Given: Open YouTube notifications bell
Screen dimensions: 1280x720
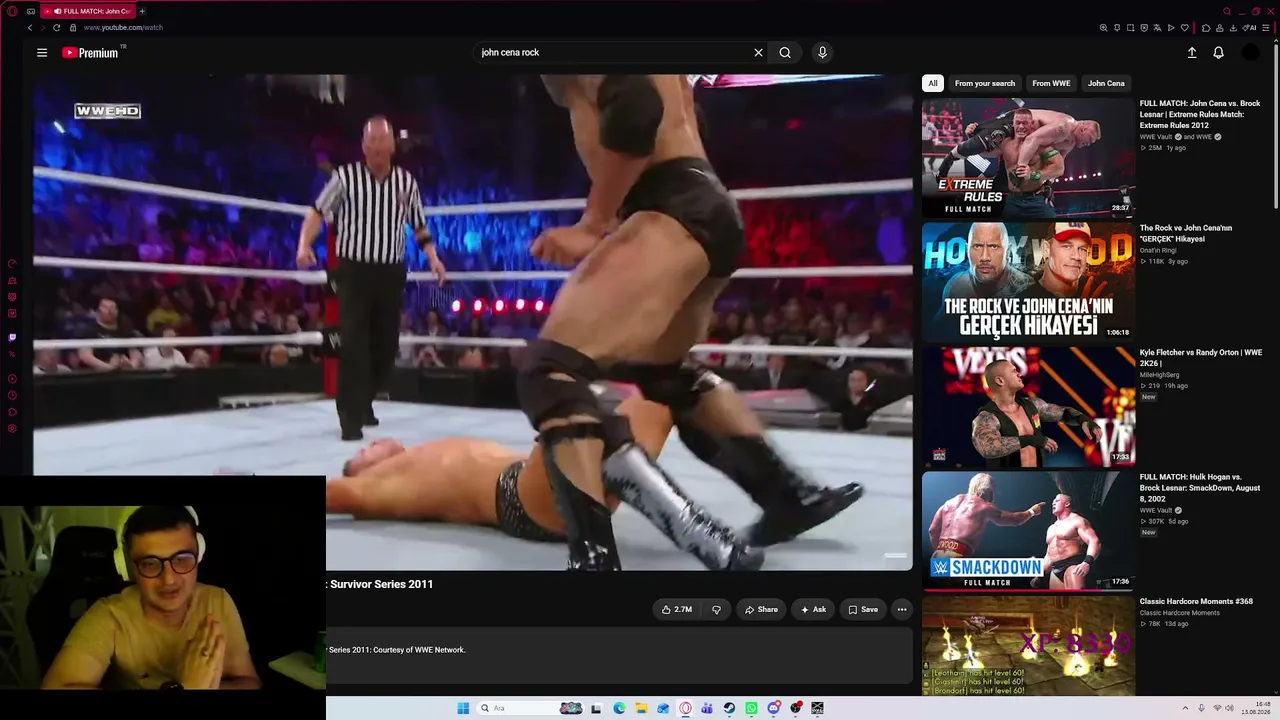Looking at the screenshot, I should pos(1218,53).
